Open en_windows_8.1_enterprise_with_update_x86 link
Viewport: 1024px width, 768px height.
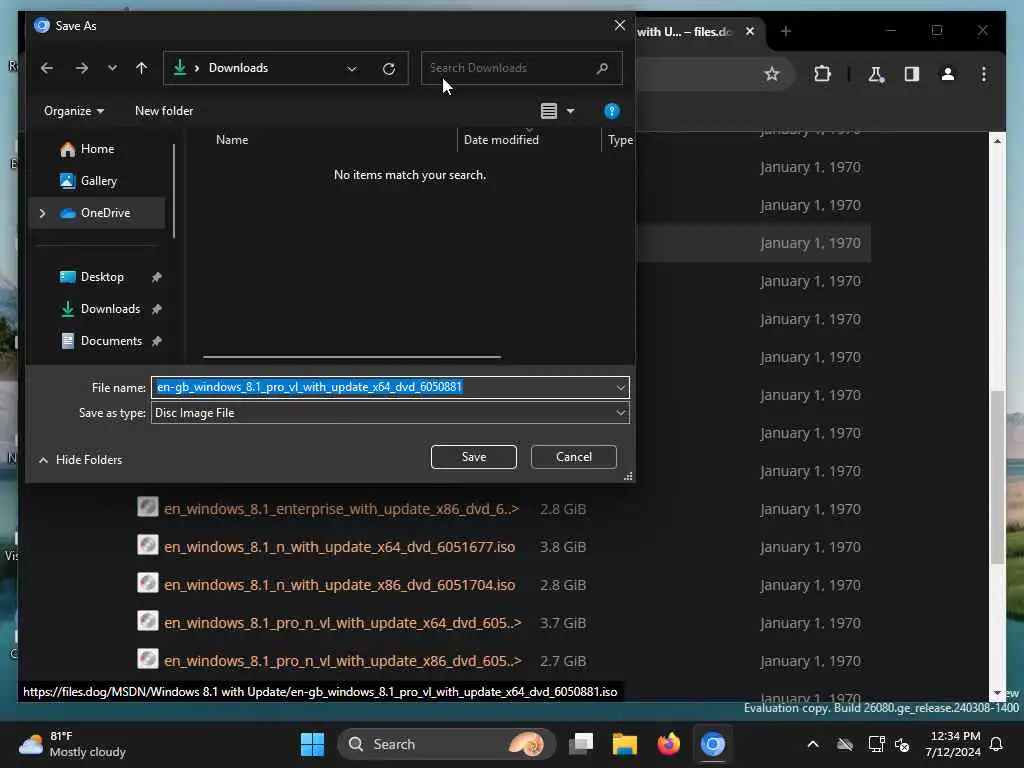click(342, 509)
